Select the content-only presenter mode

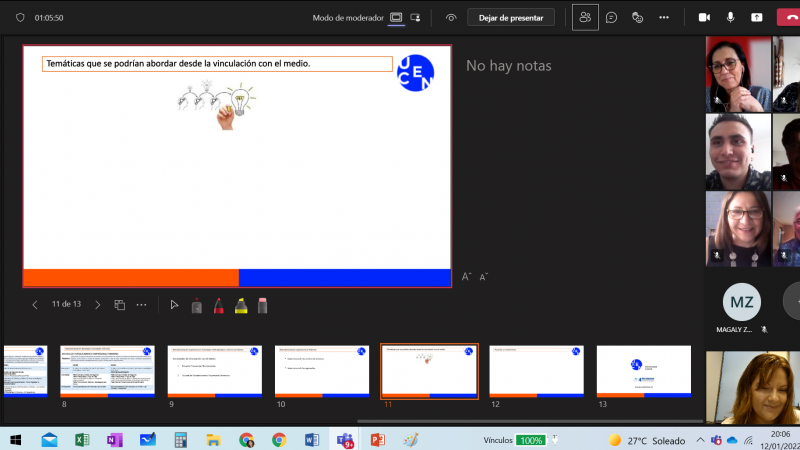[x=397, y=17]
